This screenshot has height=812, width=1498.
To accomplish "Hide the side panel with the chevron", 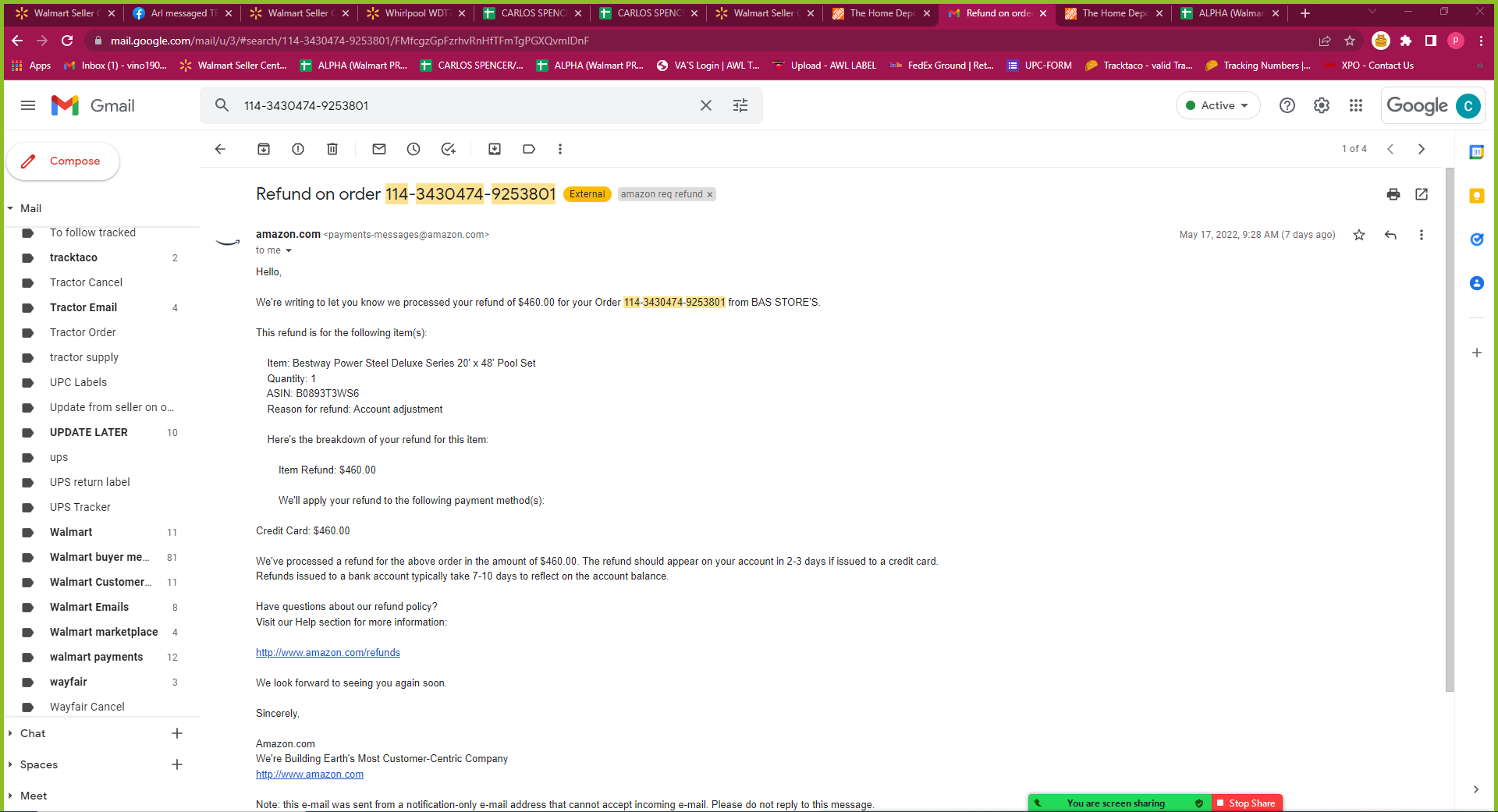I will (1476, 789).
